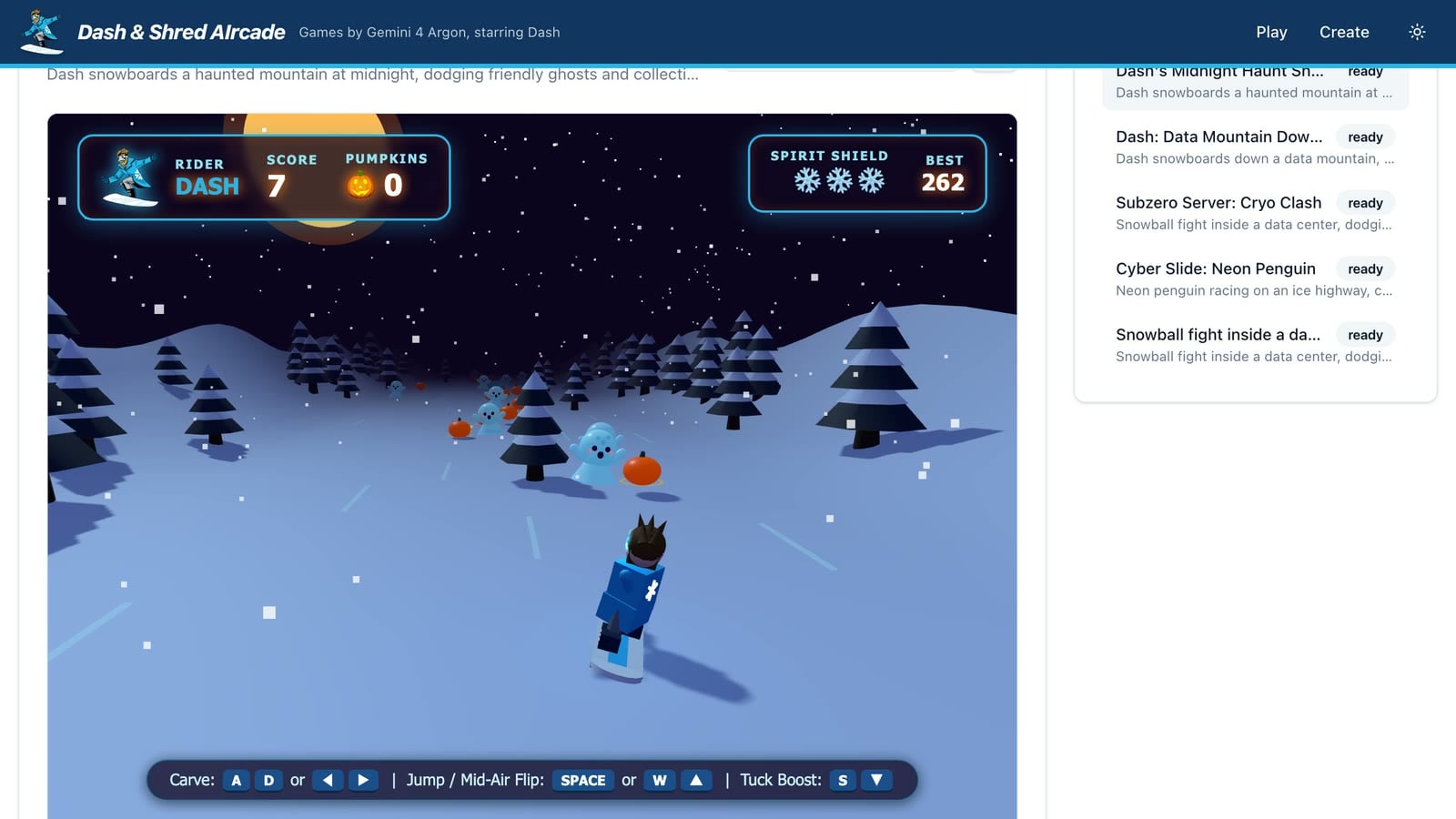This screenshot has width=1456, height=819.
Task: Click the first Spirit Shield snowflake
Action: [807, 180]
